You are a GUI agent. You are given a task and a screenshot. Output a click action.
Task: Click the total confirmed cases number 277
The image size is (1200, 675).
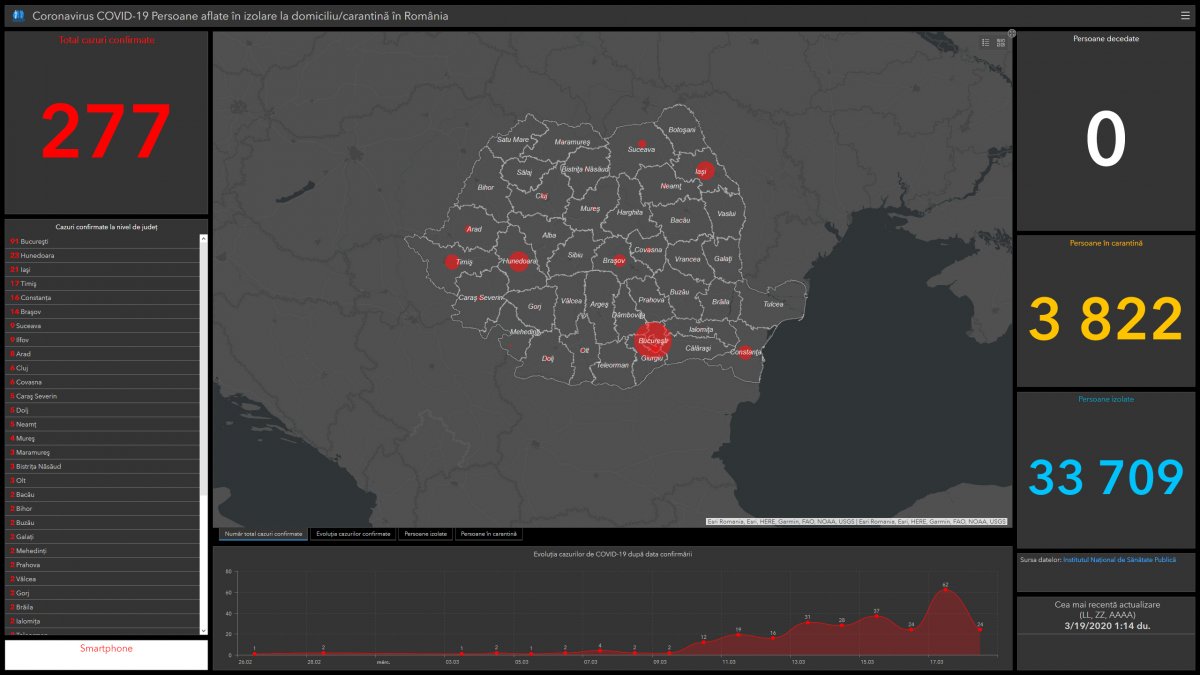click(106, 131)
